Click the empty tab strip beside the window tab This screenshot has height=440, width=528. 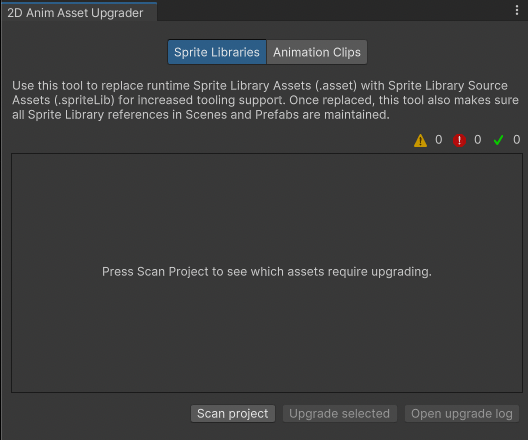pyautogui.click(x=333, y=11)
